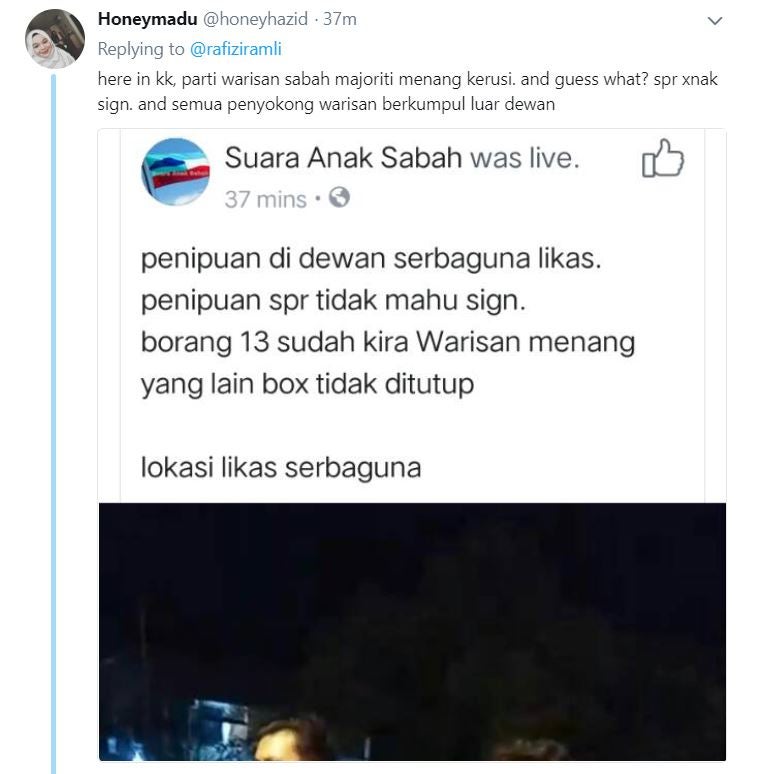Click the public globe privacy icon
Image resolution: width=759 pixels, height=774 pixels.
340,198
